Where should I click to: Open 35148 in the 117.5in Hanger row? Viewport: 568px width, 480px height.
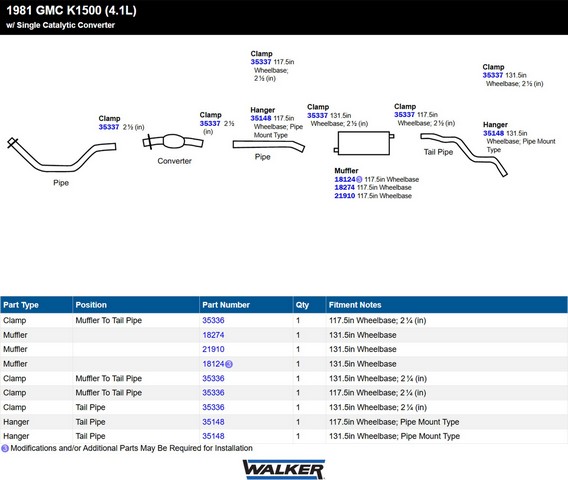tap(213, 422)
